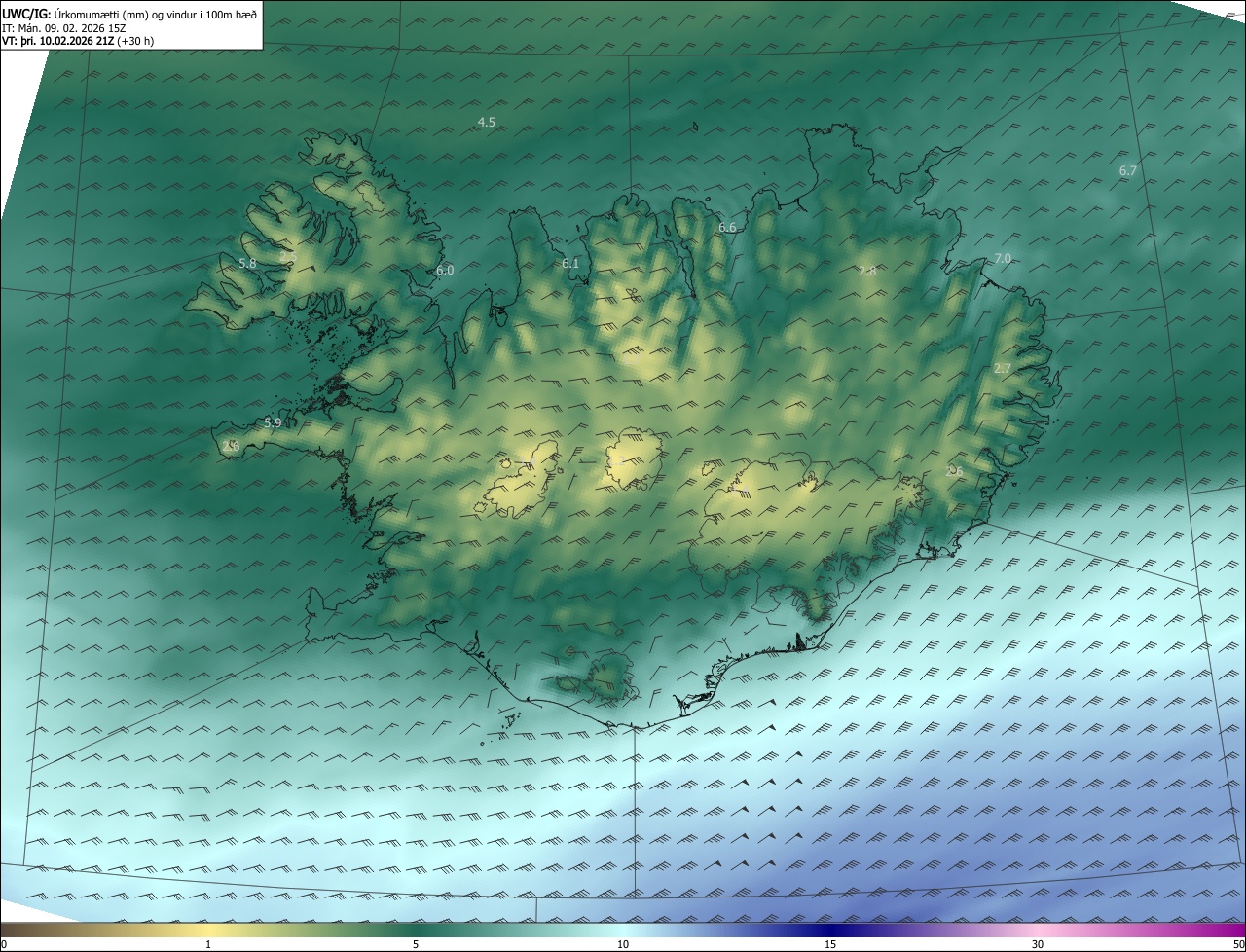Click the 6.7 value label over the sea

point(1127,170)
